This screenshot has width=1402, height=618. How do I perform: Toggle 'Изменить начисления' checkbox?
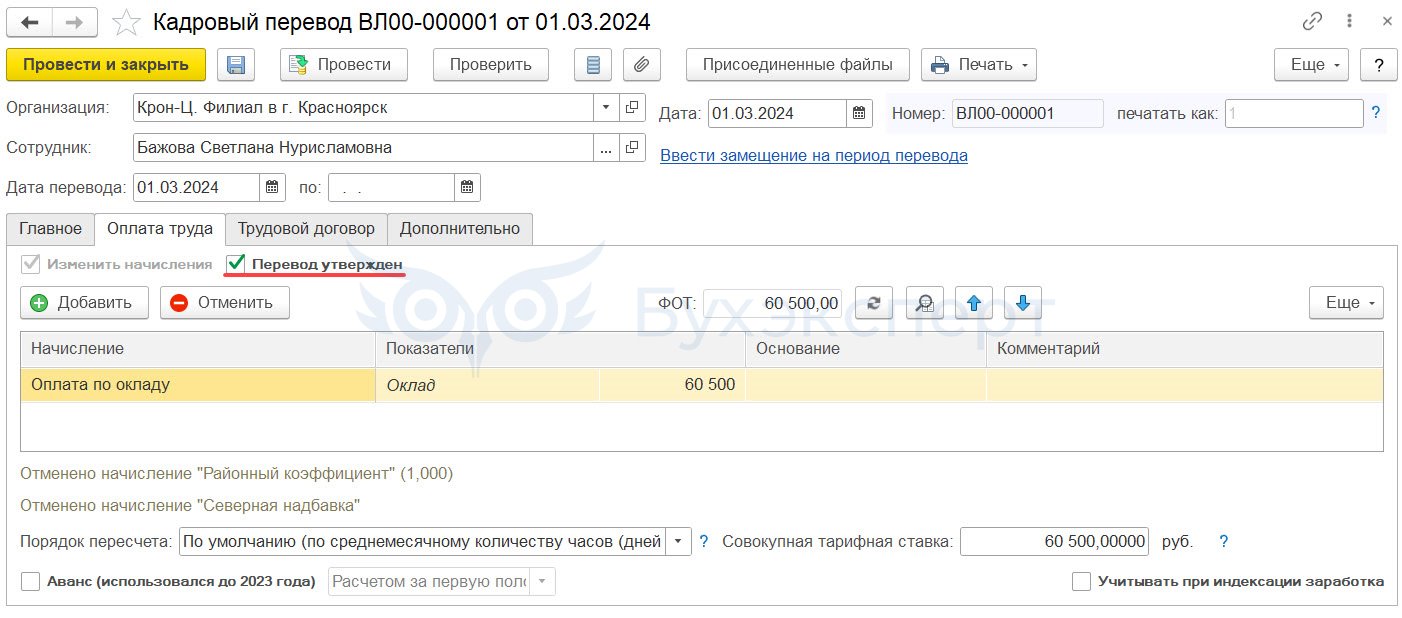point(30,264)
